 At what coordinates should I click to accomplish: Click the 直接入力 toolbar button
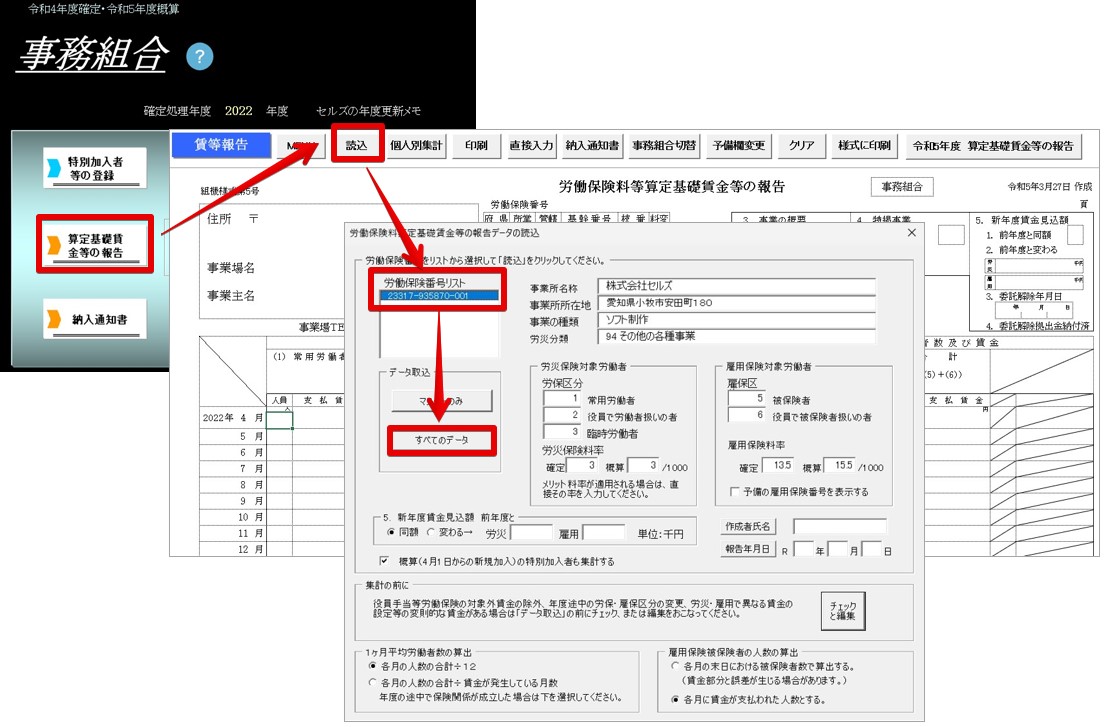531,145
